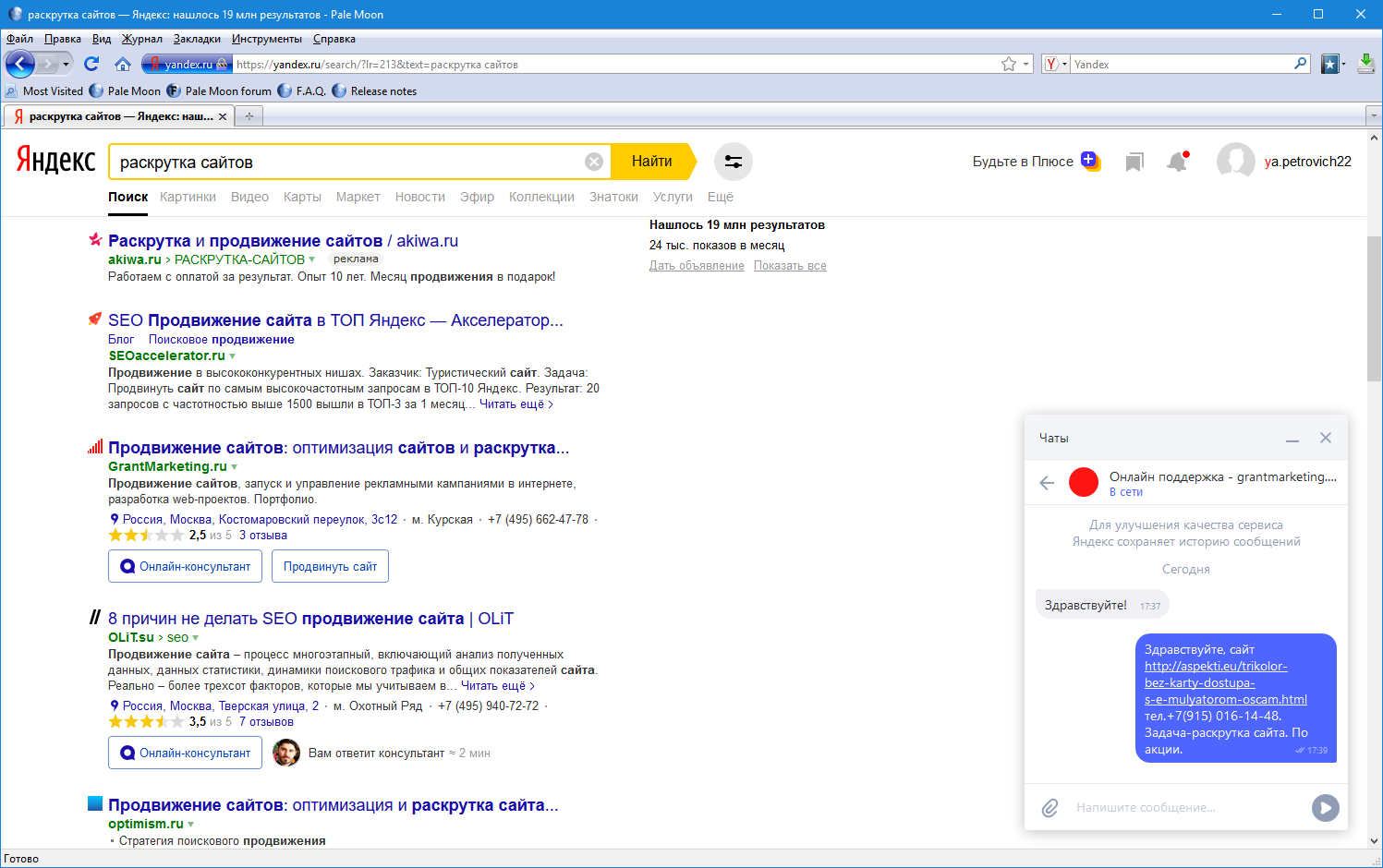Image resolution: width=1383 pixels, height=868 pixels.
Task: Close the раскрутка сайтов browser tab
Action: [223, 116]
